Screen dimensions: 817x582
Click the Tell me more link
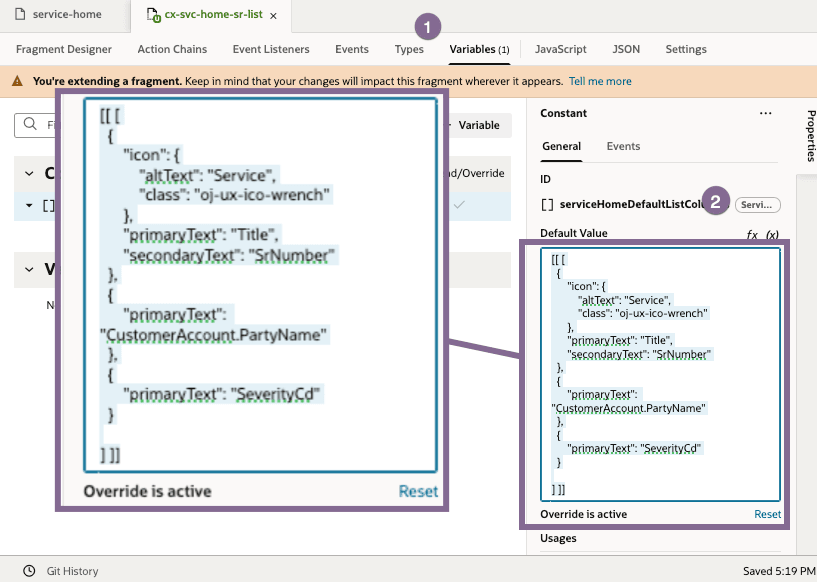click(x=600, y=81)
